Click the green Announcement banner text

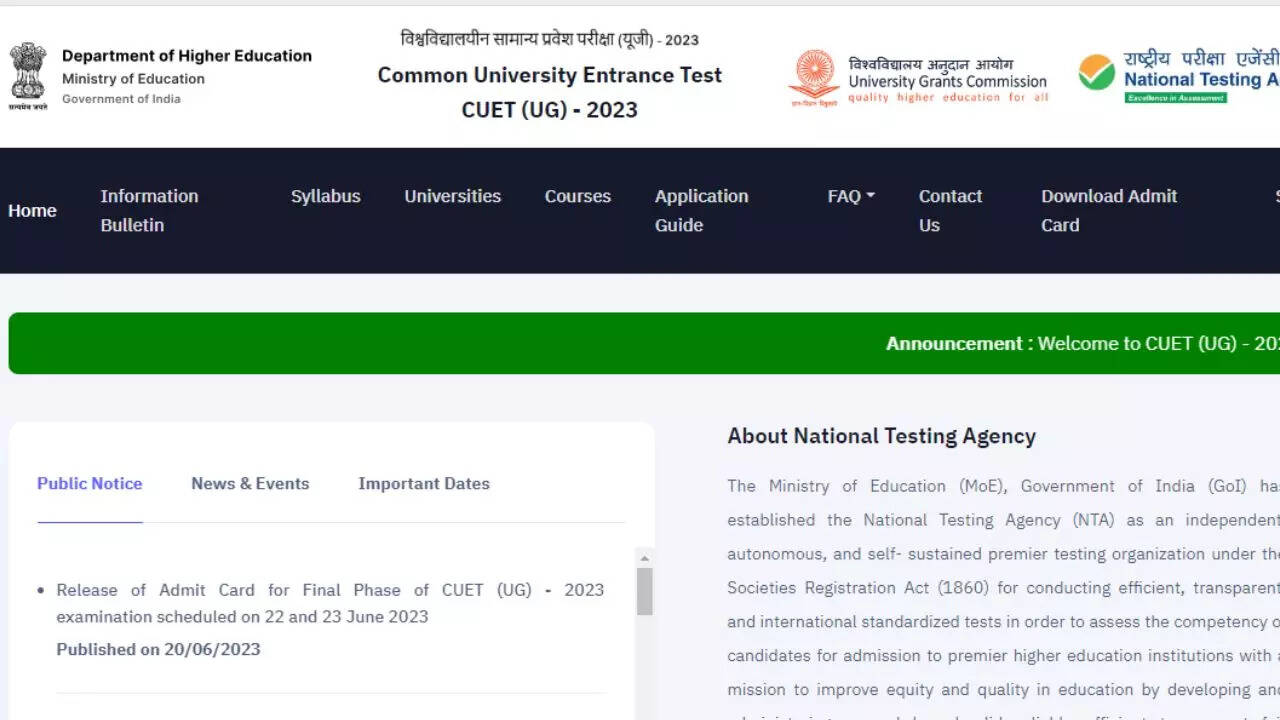coord(1080,343)
